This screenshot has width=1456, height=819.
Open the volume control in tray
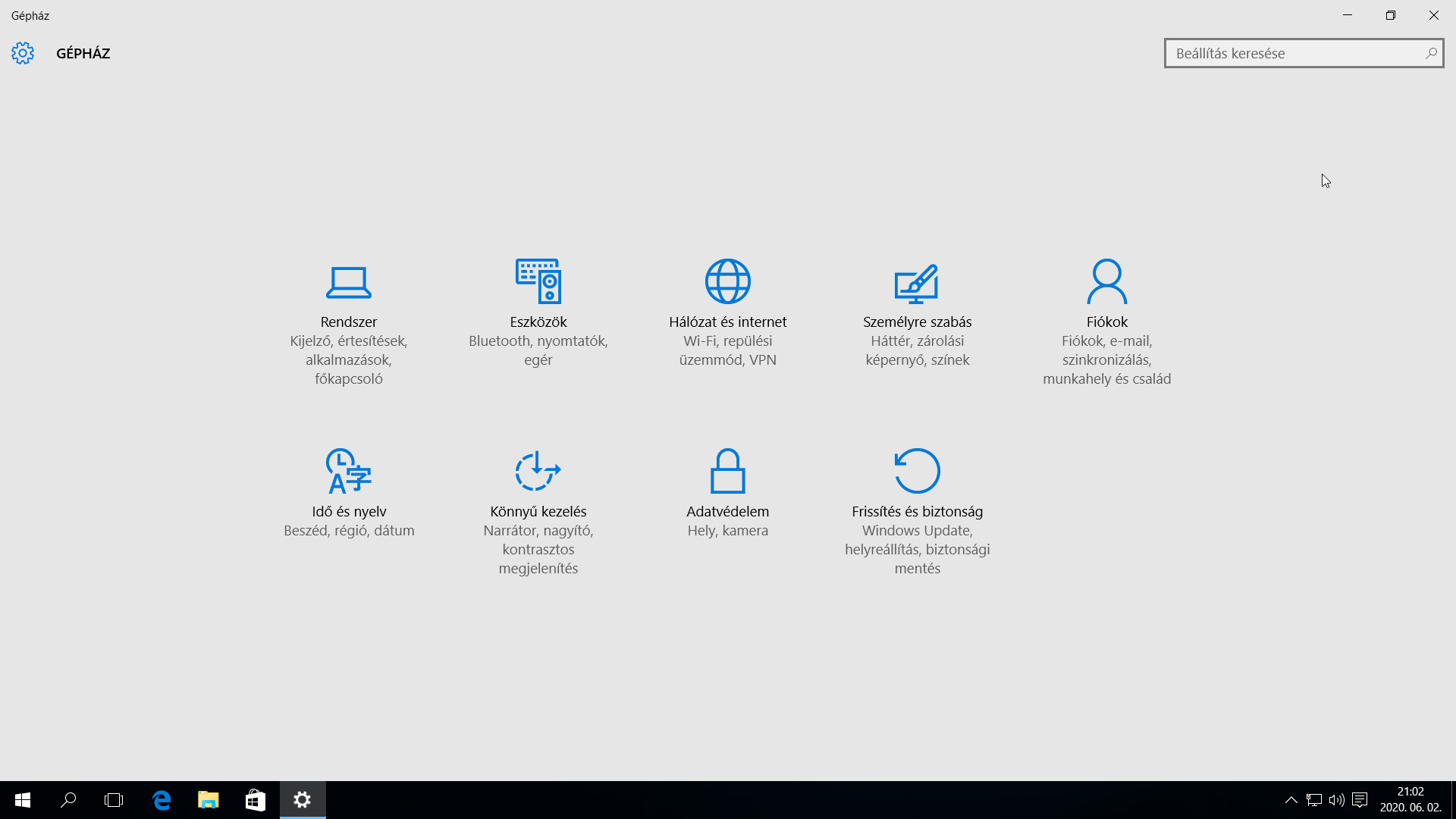click(1337, 800)
